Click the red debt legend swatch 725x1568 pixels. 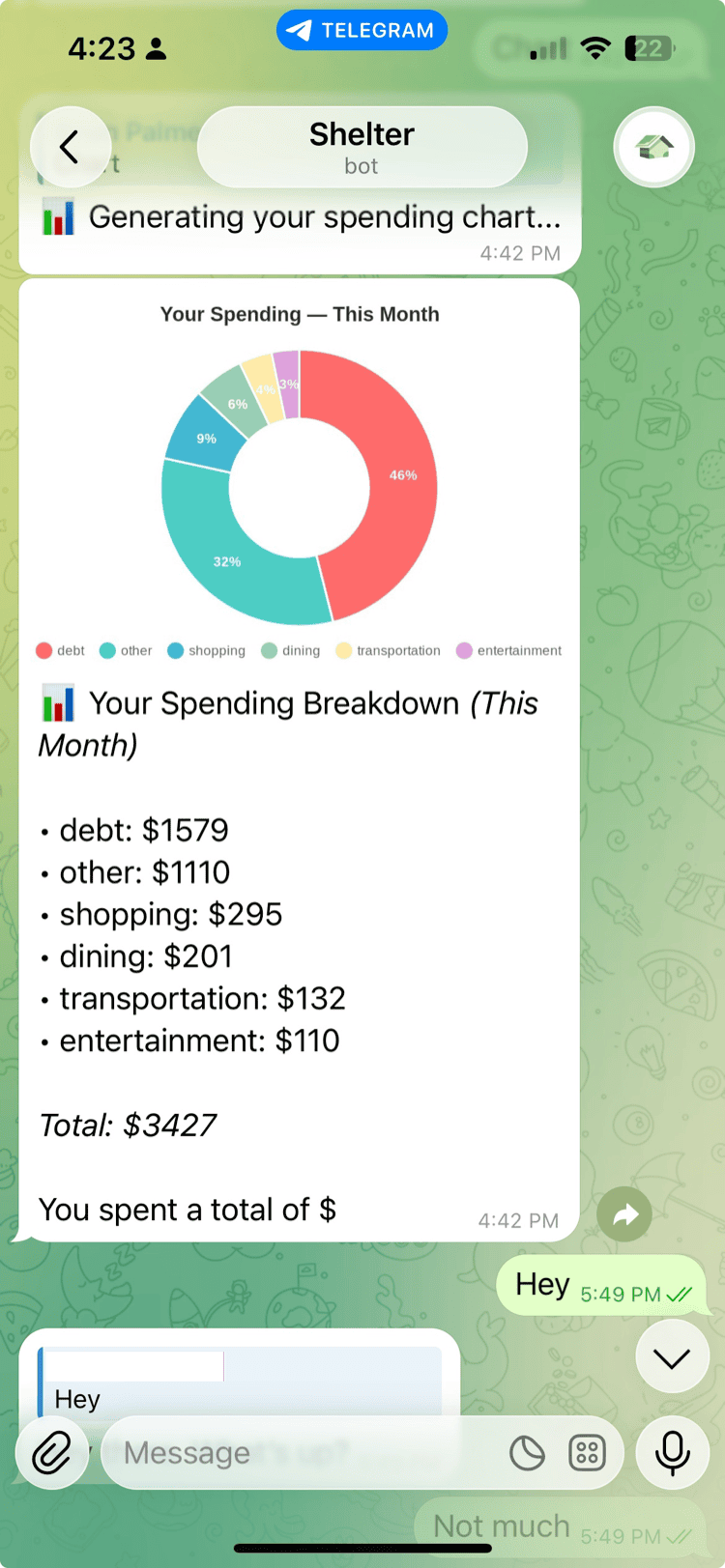pyautogui.click(x=43, y=650)
